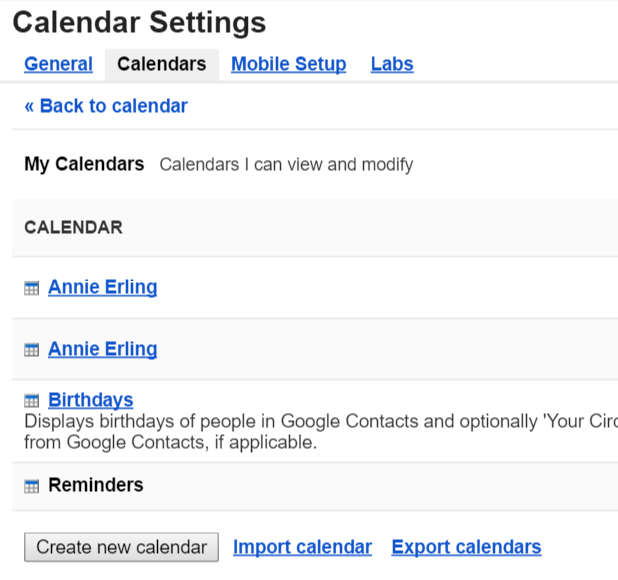Screen dimensions: 618x580
Task: Click the calendar icon next to Reminders
Action: click(x=32, y=486)
